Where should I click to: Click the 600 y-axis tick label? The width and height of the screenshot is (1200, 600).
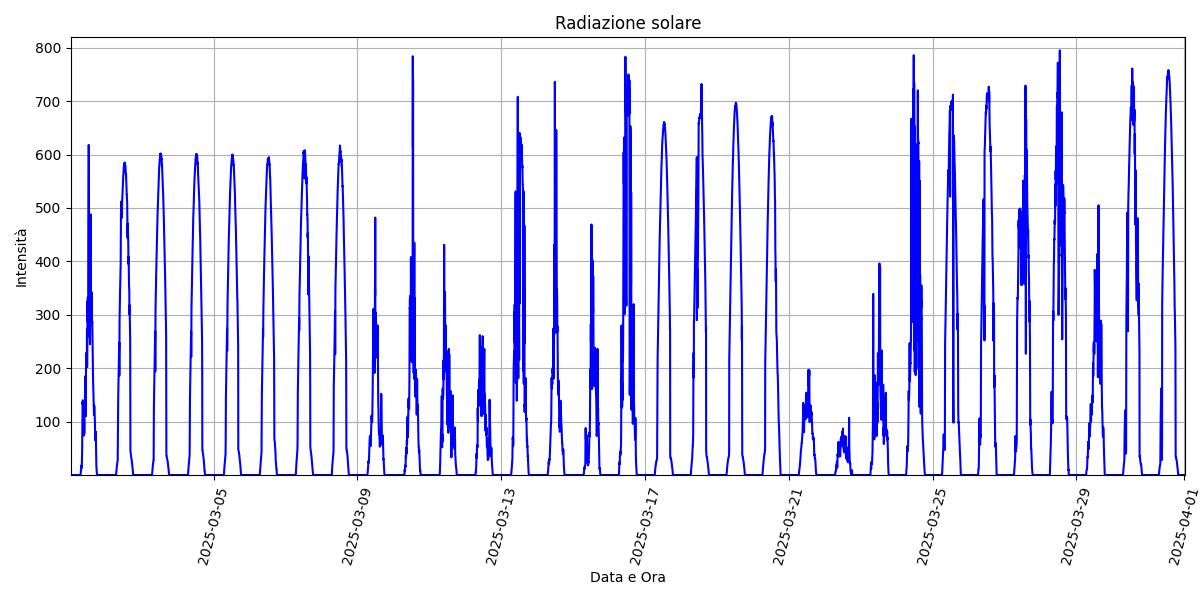49,155
